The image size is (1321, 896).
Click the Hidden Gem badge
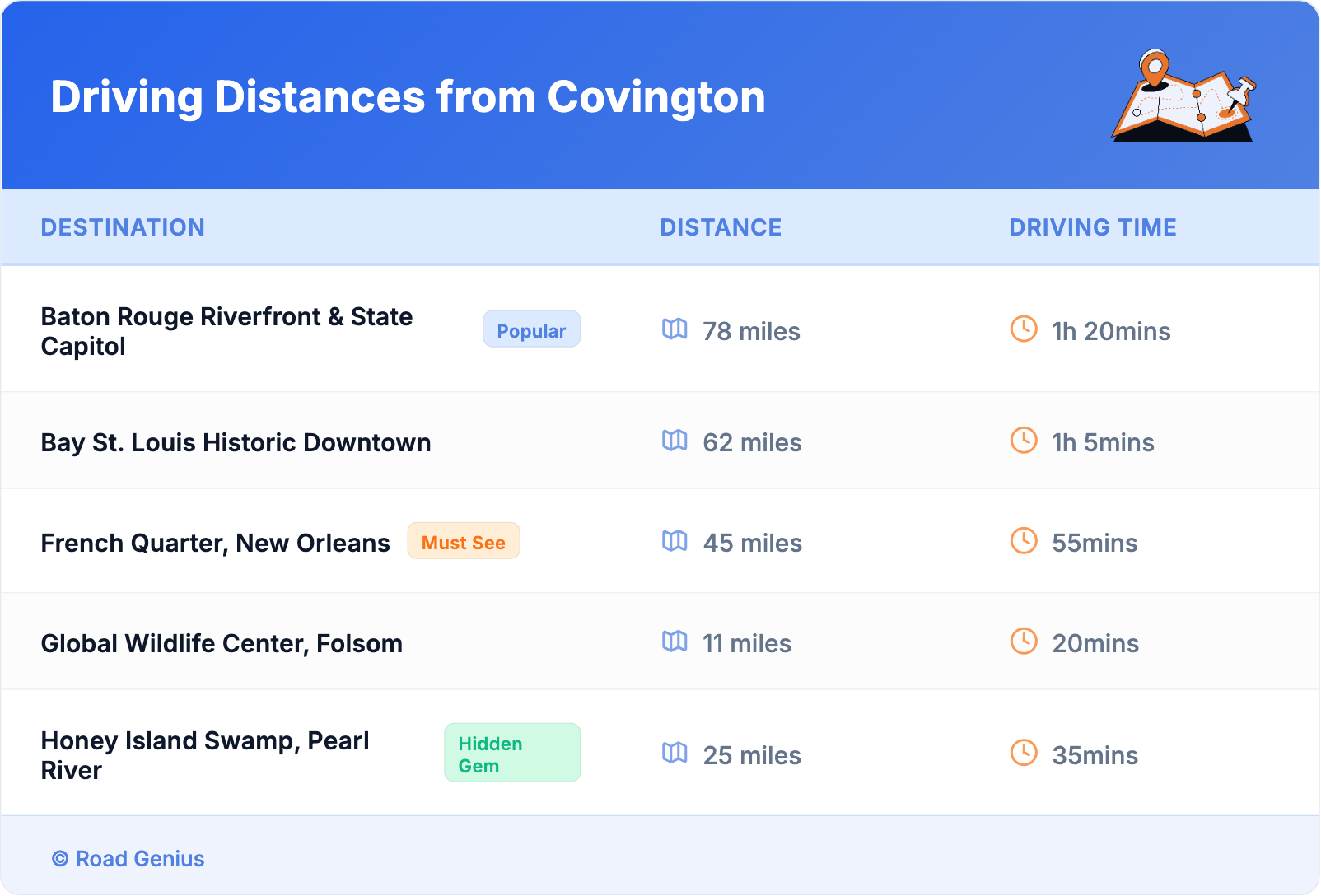(511, 754)
